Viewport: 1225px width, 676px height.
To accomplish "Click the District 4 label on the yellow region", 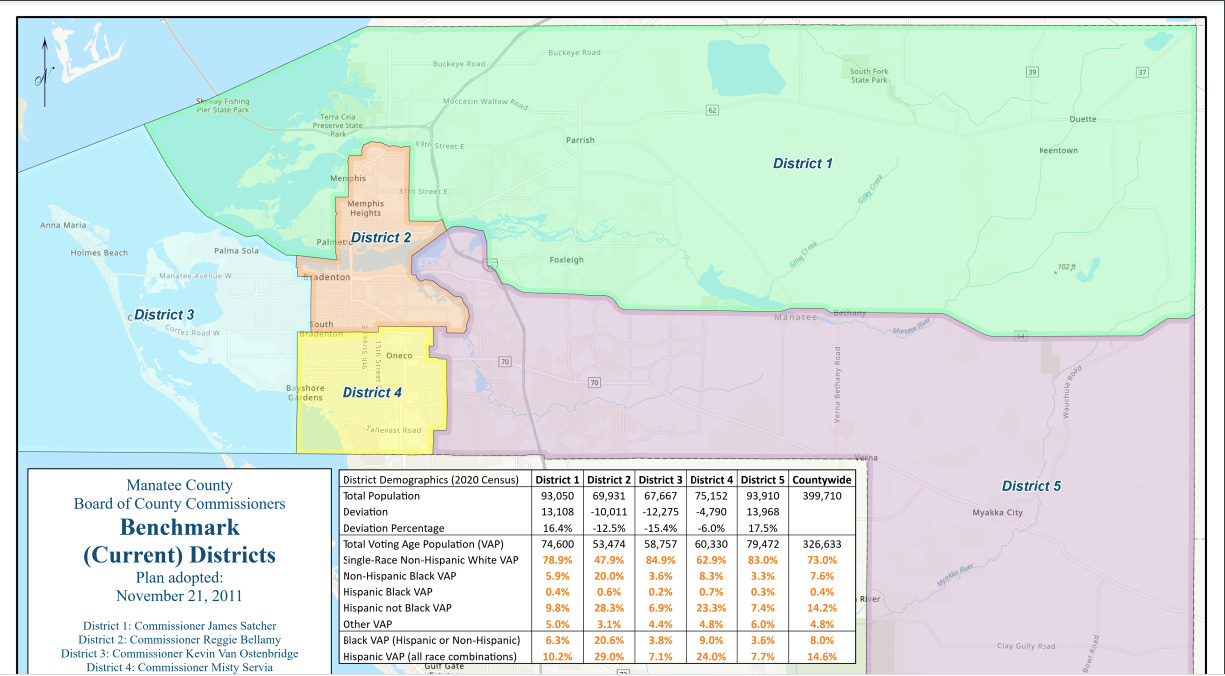I will click(372, 392).
